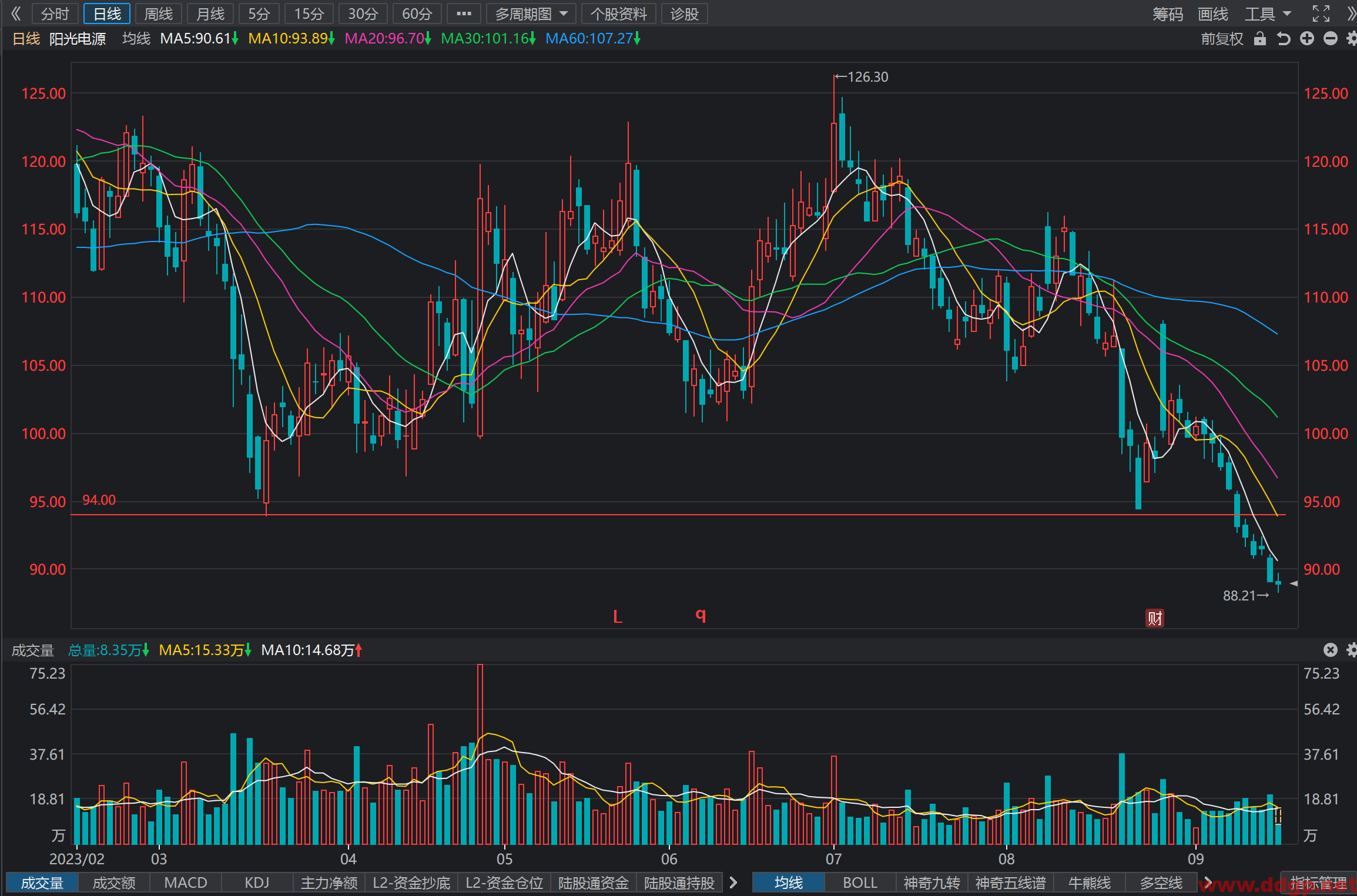Select the L2-资金仓位 tab
The height and width of the screenshot is (896, 1357).
tap(504, 883)
